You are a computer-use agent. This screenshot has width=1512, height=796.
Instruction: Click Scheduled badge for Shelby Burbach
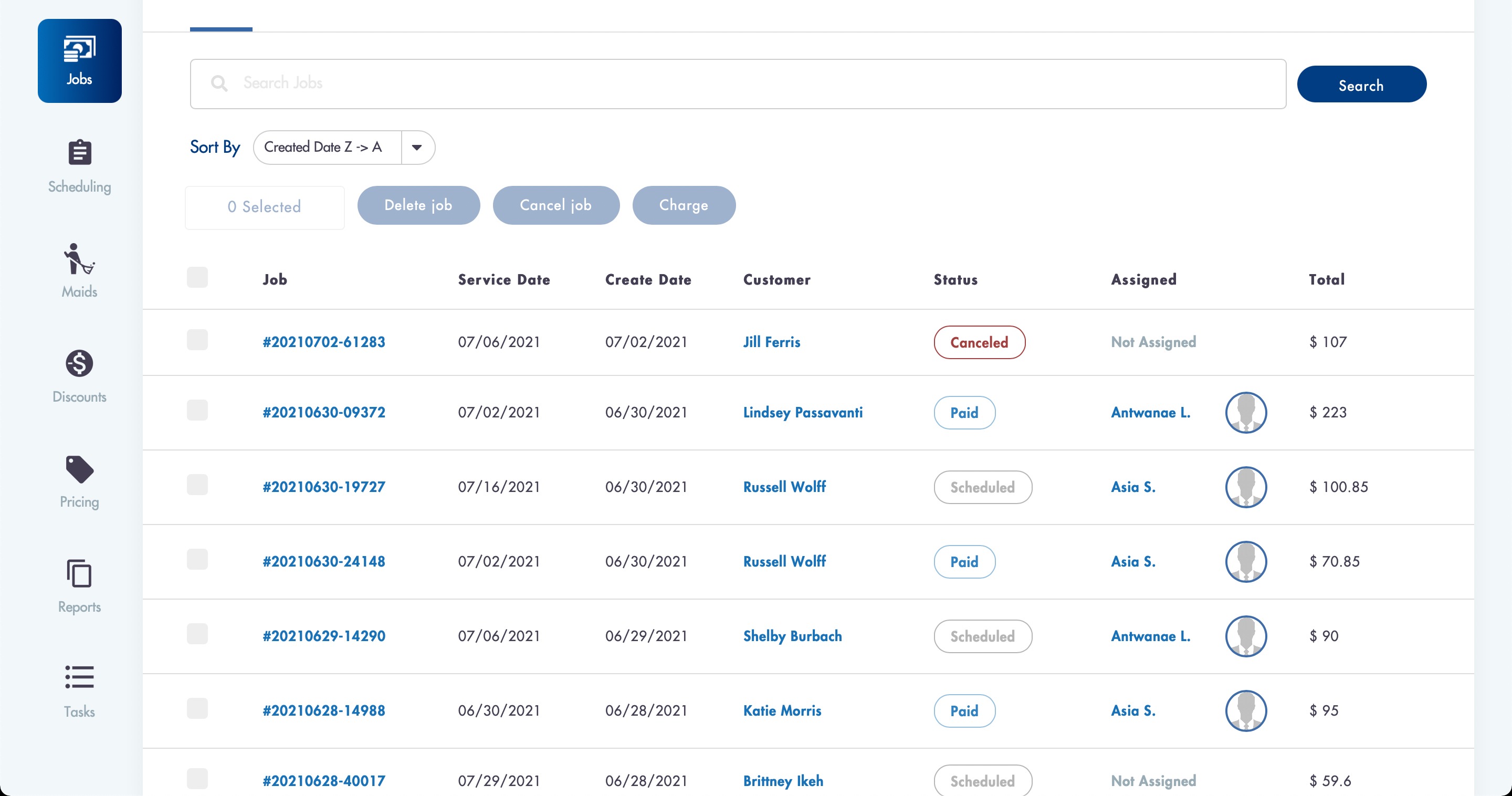click(x=983, y=636)
